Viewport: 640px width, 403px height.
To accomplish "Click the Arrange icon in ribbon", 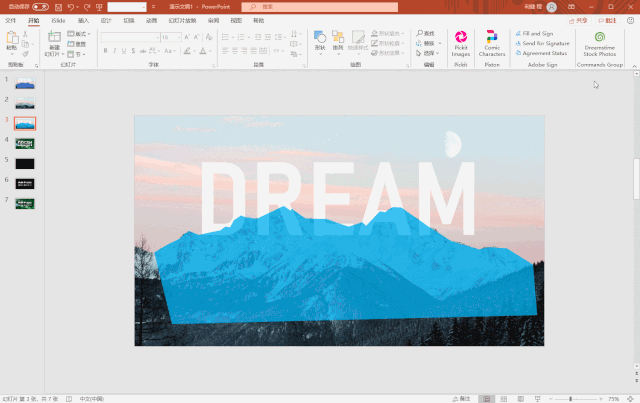I will tap(338, 41).
